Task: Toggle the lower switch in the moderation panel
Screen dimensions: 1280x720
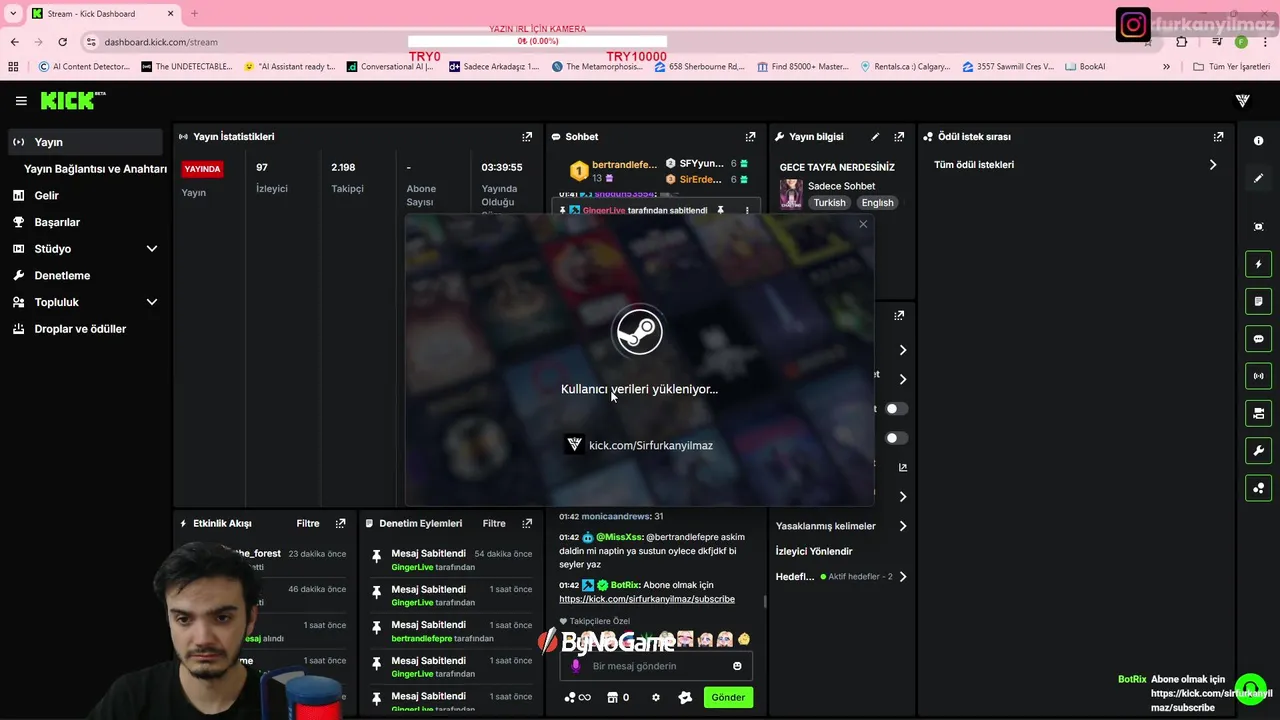Action: pos(896,438)
